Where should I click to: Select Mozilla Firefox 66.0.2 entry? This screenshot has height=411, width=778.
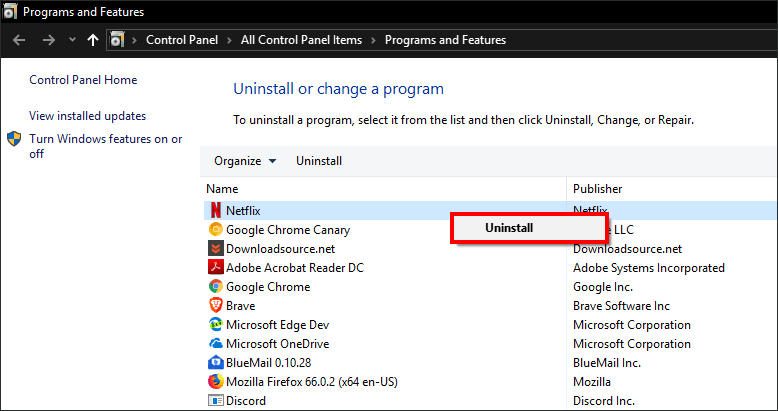pos(312,382)
